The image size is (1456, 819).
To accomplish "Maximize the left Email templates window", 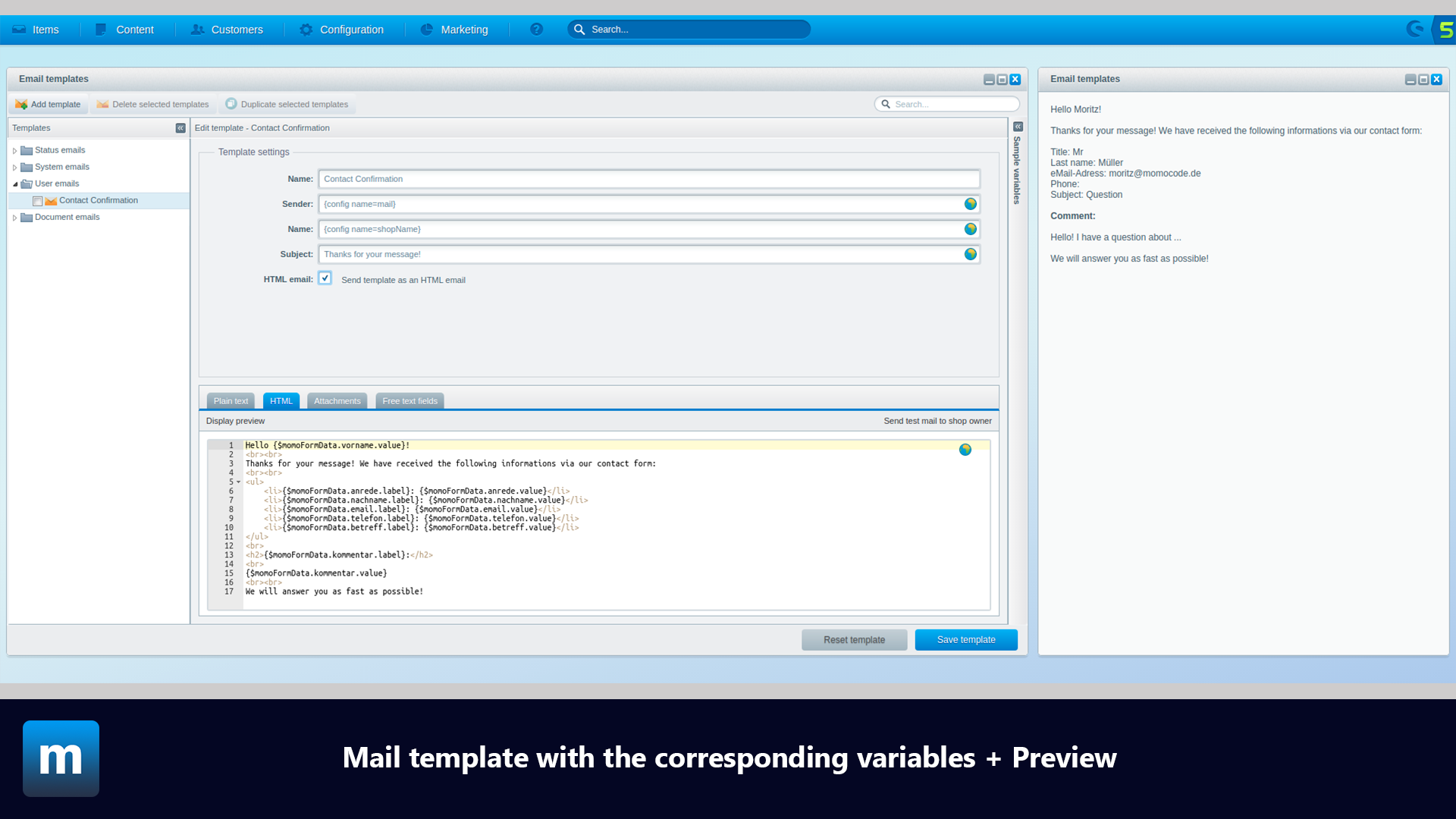I will click(x=1002, y=80).
